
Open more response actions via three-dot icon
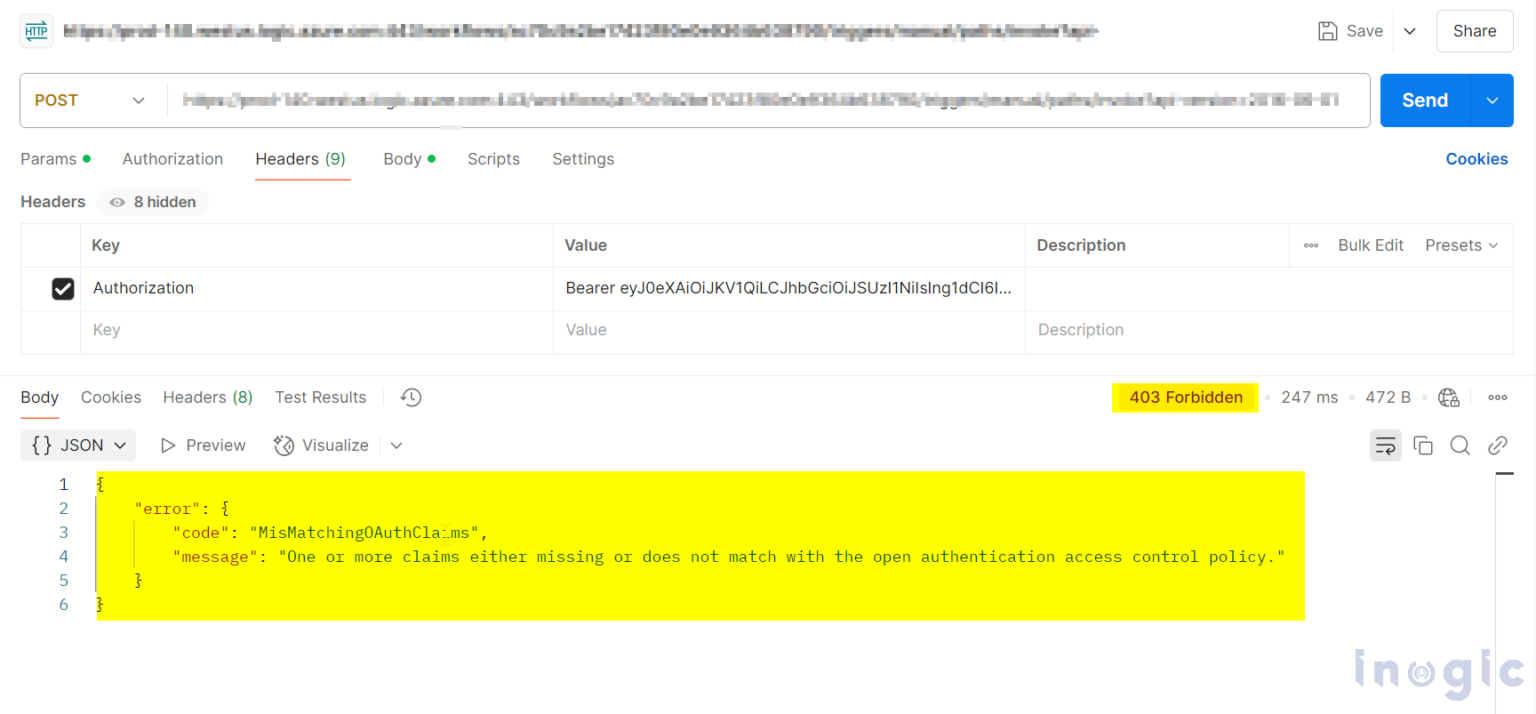[x=1497, y=397]
